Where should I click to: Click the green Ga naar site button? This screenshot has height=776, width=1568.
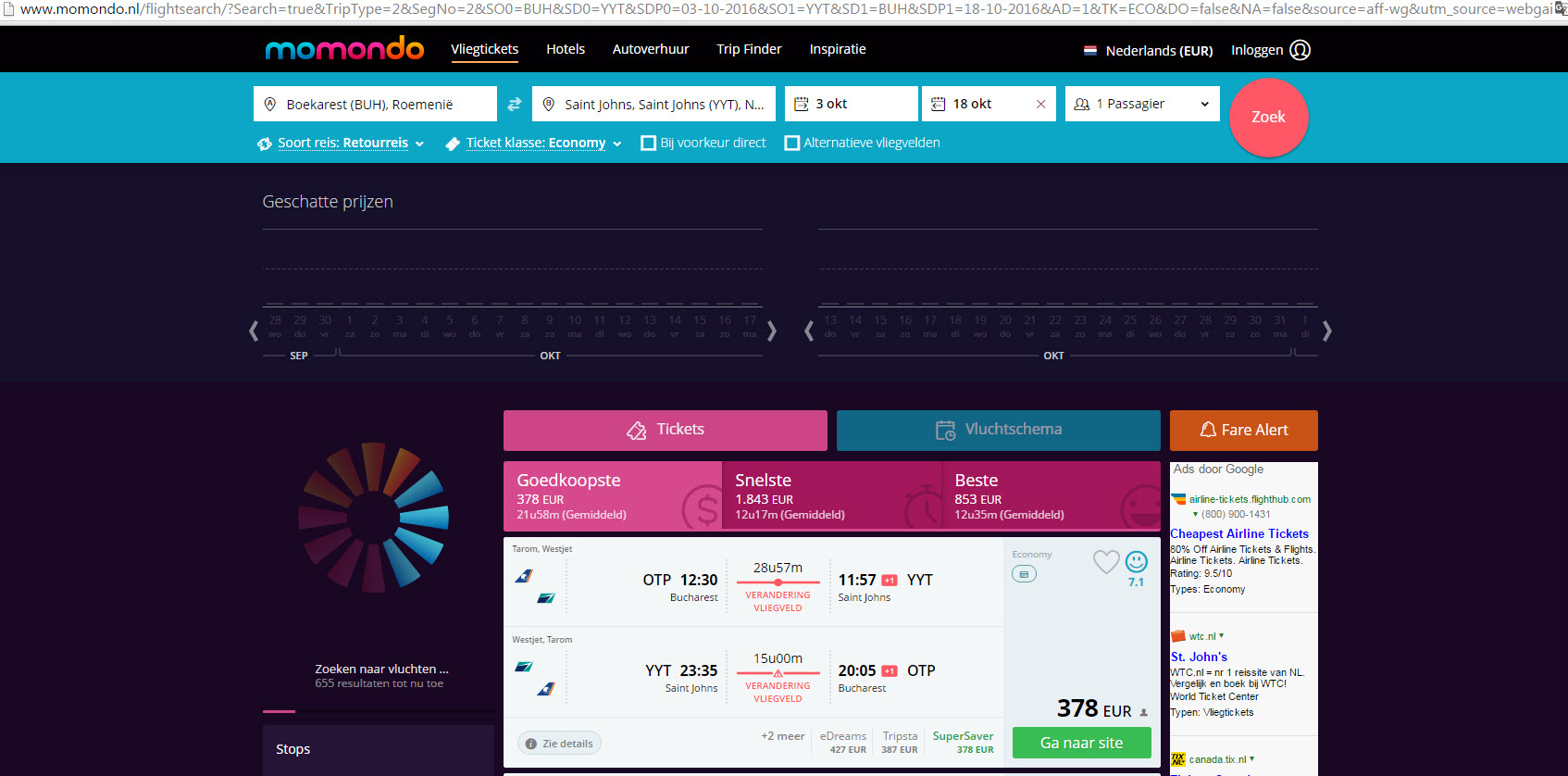pos(1082,743)
